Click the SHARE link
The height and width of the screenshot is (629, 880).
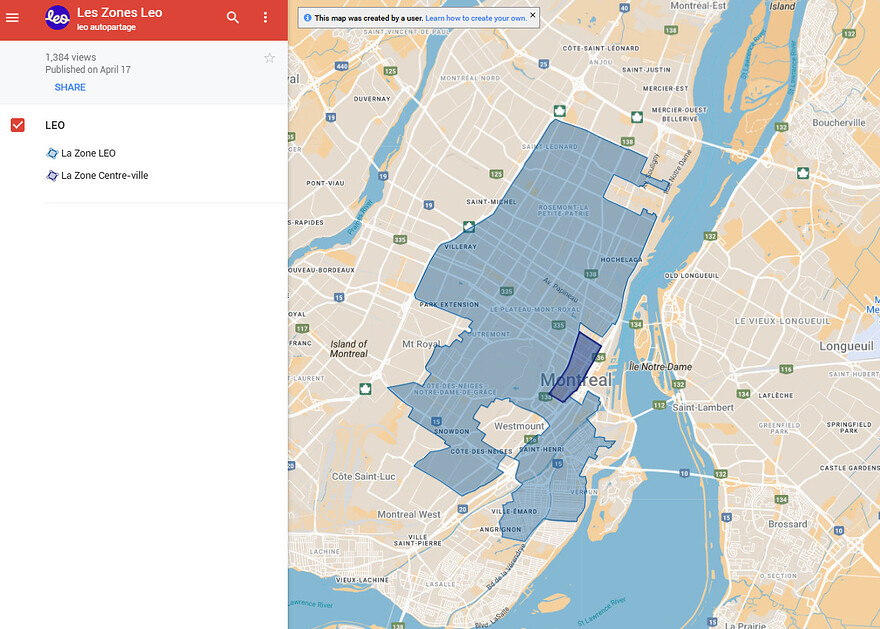pyautogui.click(x=70, y=87)
